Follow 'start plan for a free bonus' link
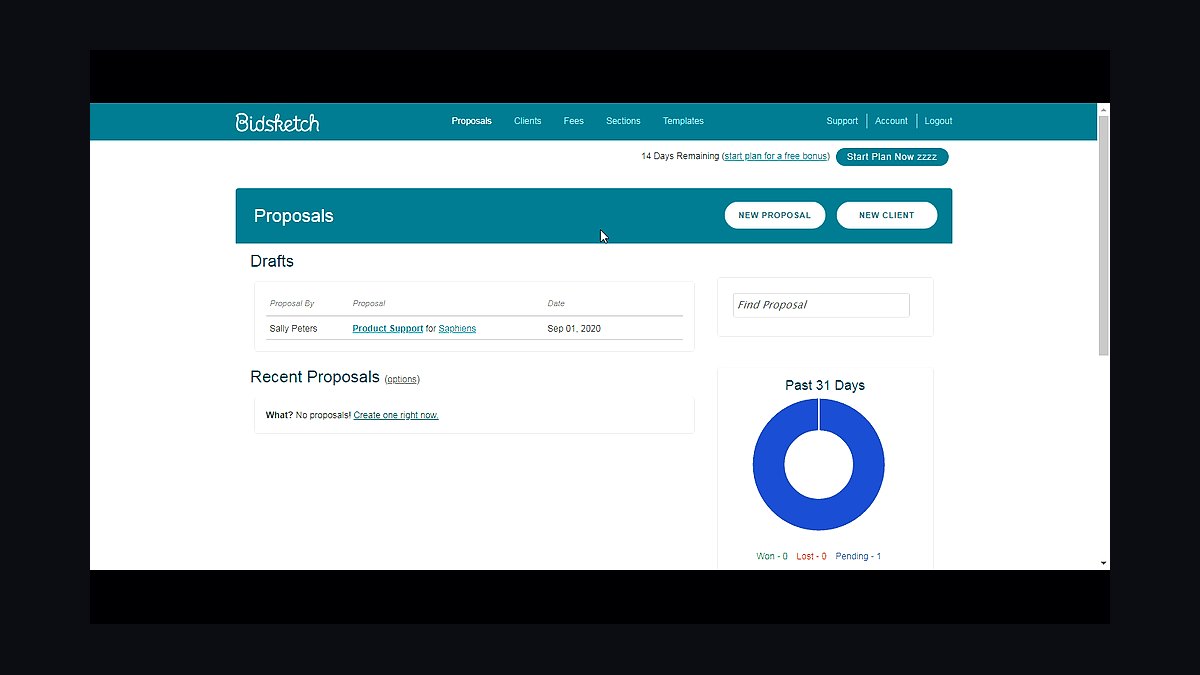 (775, 156)
